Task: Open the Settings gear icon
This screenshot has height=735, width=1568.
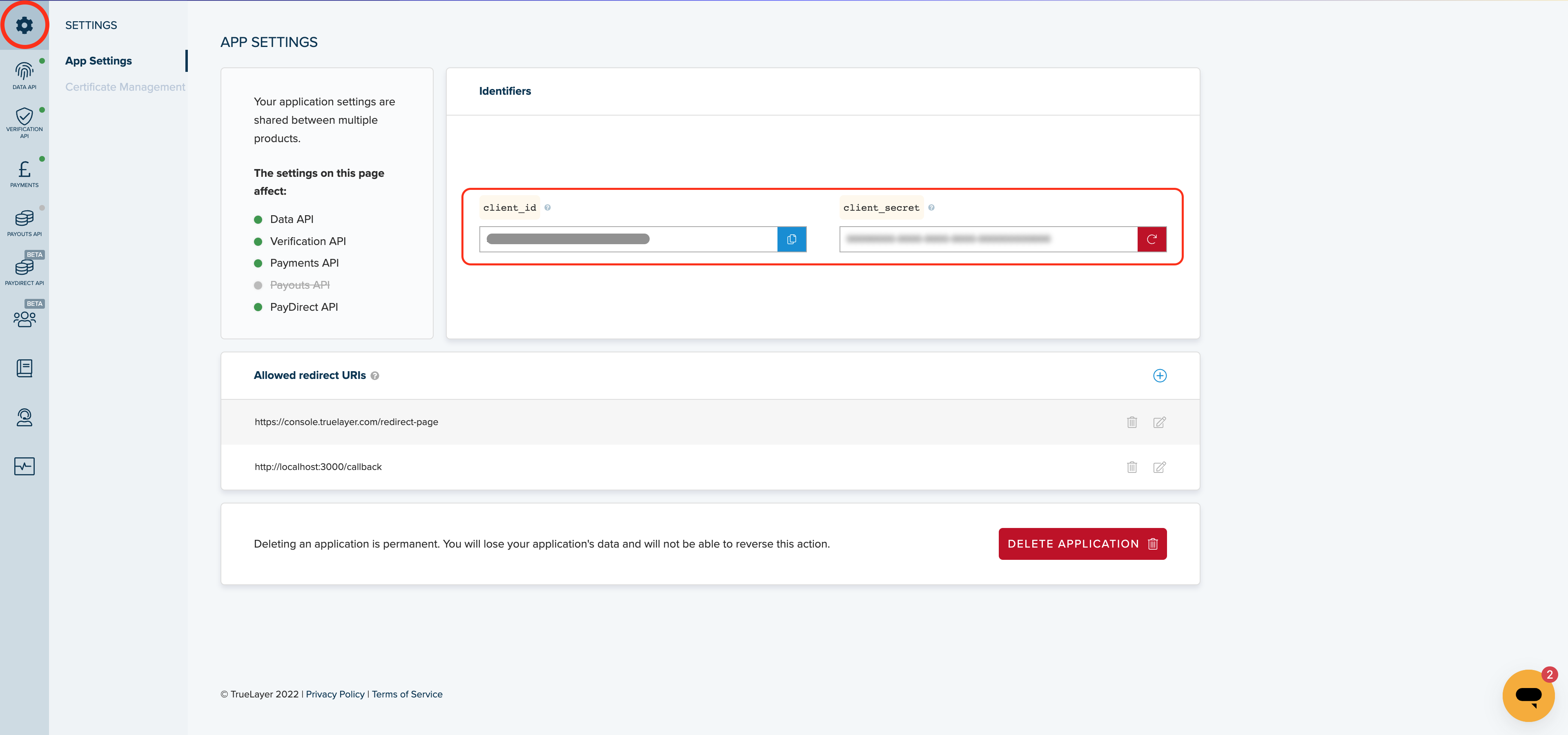Action: [24, 25]
